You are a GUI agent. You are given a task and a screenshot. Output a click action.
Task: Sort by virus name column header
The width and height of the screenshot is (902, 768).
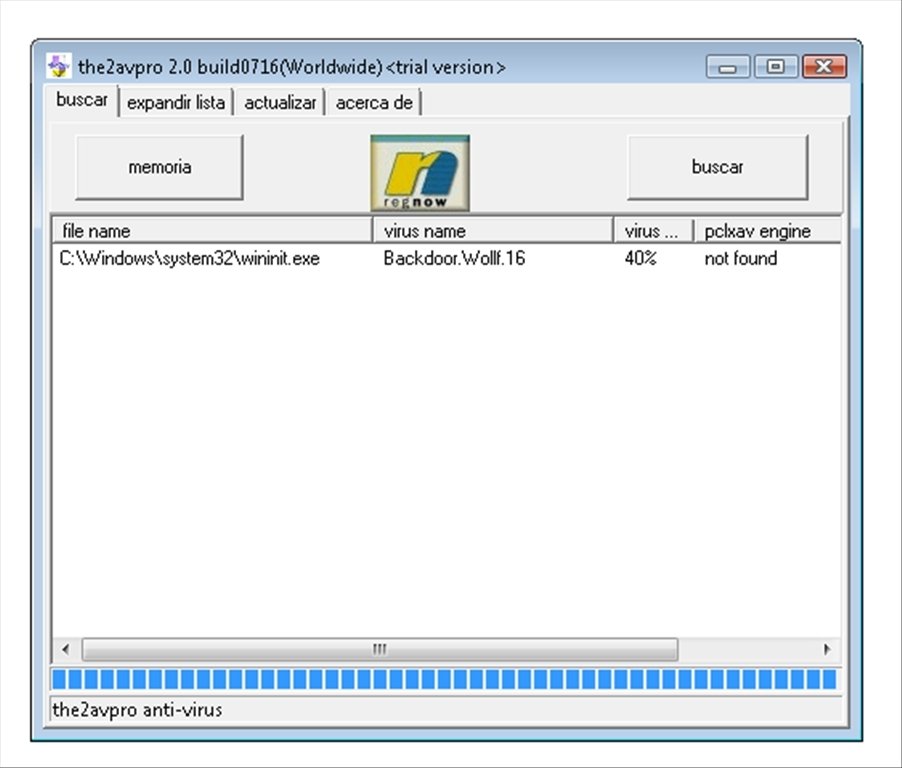(x=493, y=231)
